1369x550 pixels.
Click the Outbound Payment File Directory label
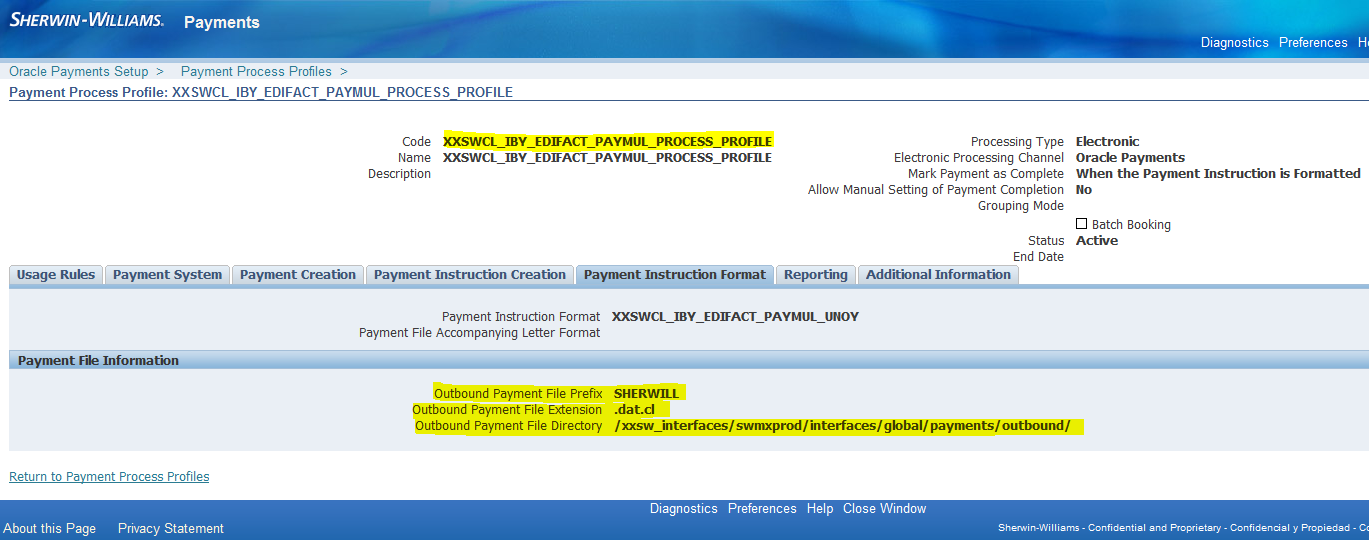point(509,426)
